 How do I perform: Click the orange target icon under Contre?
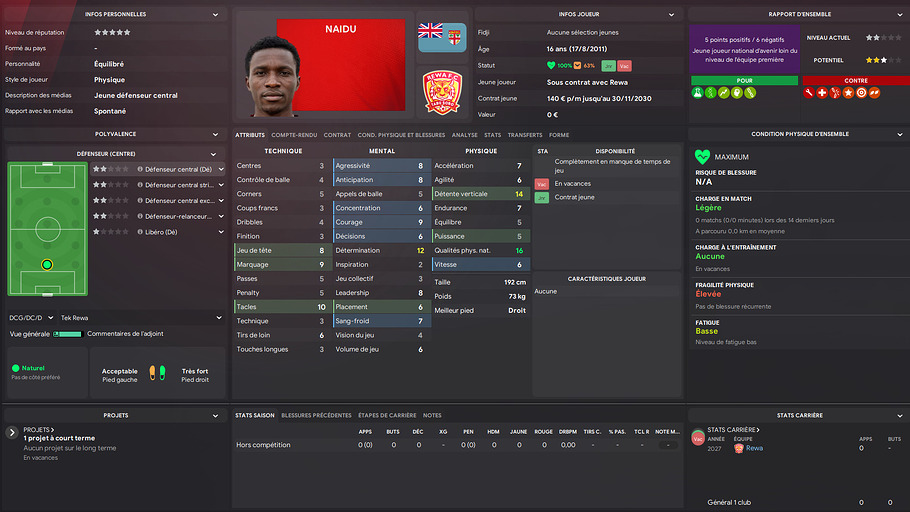pyautogui.click(x=861, y=93)
